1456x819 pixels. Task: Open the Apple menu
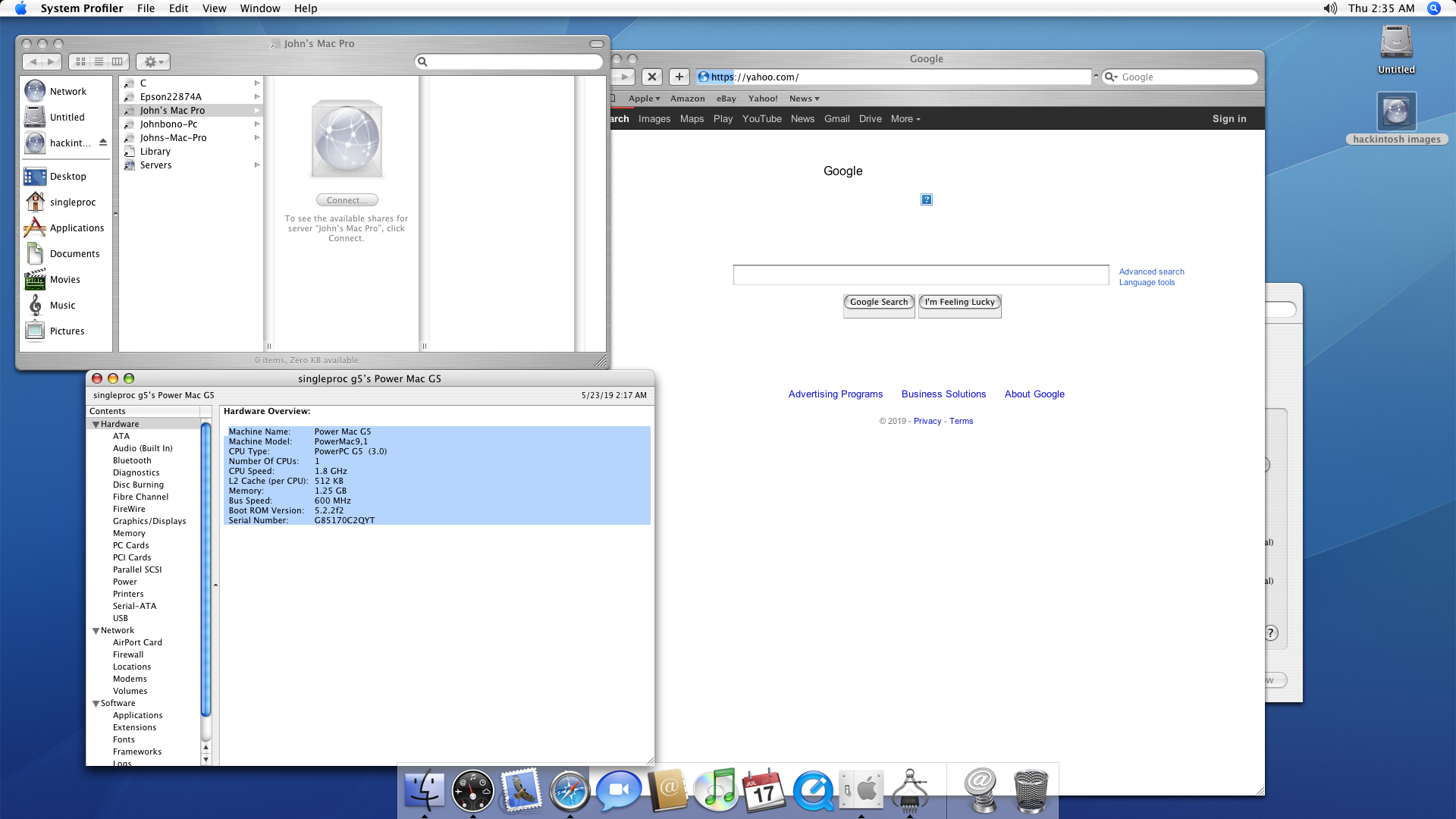[20, 8]
